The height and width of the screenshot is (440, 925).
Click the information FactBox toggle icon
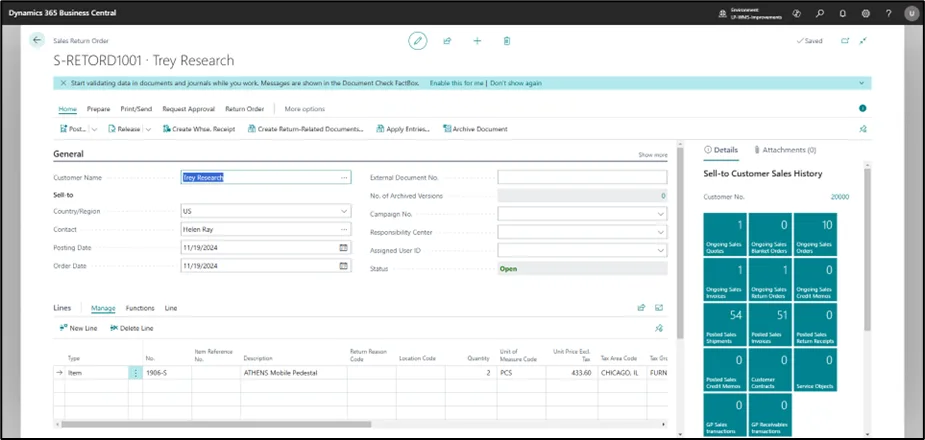tap(862, 109)
